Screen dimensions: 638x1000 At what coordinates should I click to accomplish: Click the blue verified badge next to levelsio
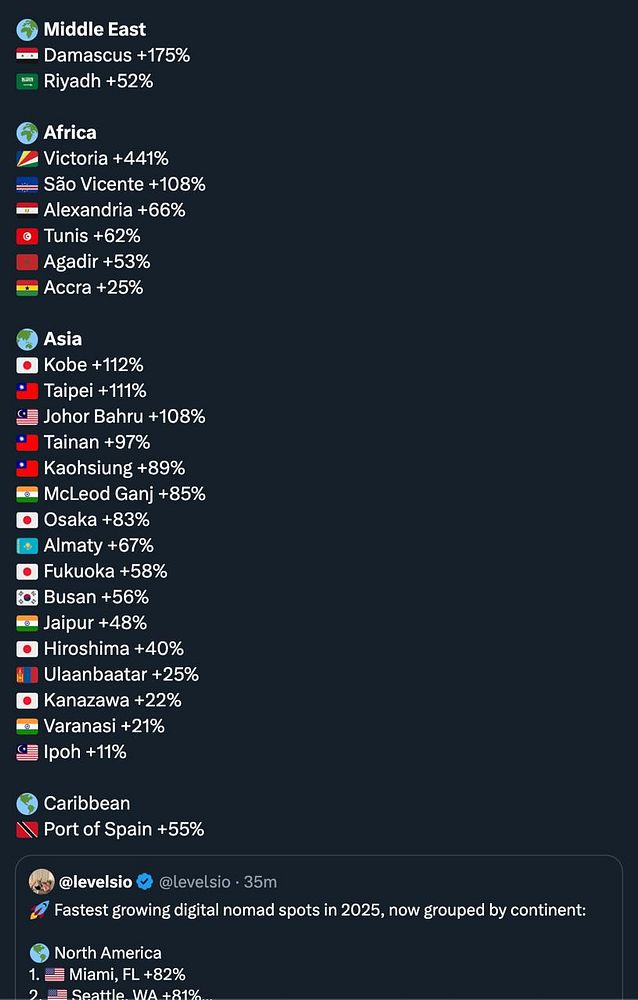[145, 882]
